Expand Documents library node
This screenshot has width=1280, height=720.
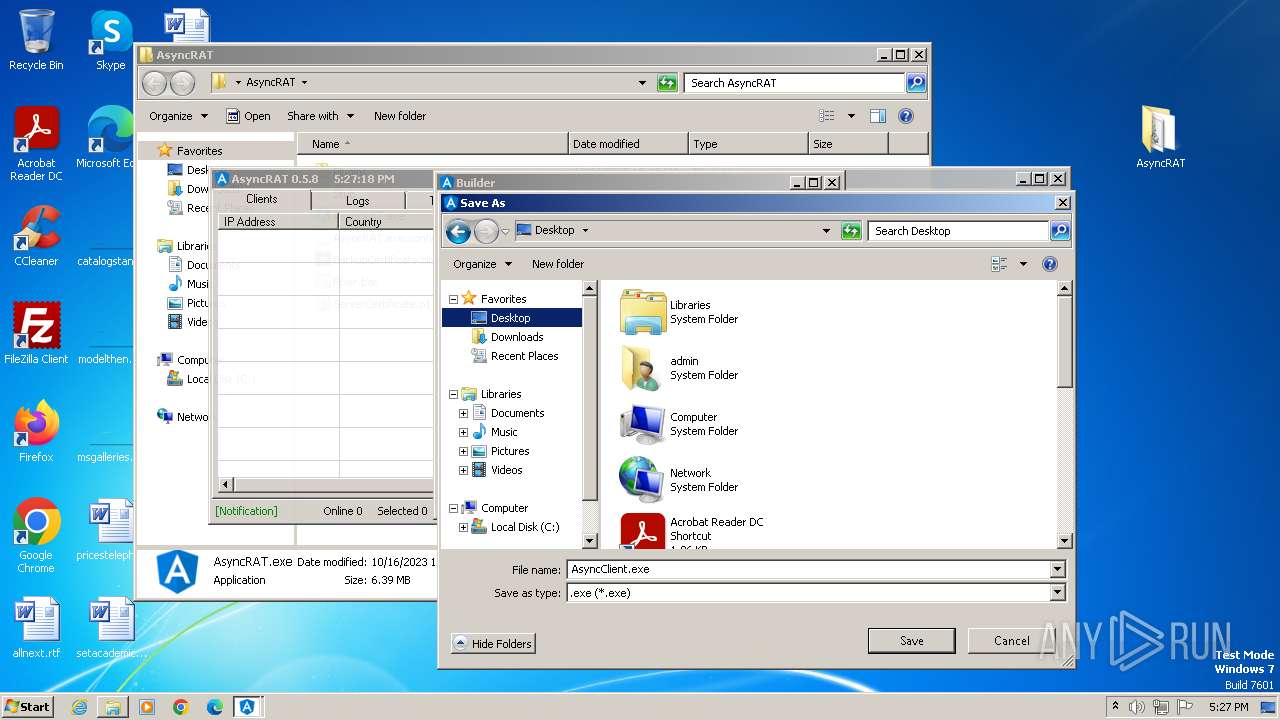[463, 413]
